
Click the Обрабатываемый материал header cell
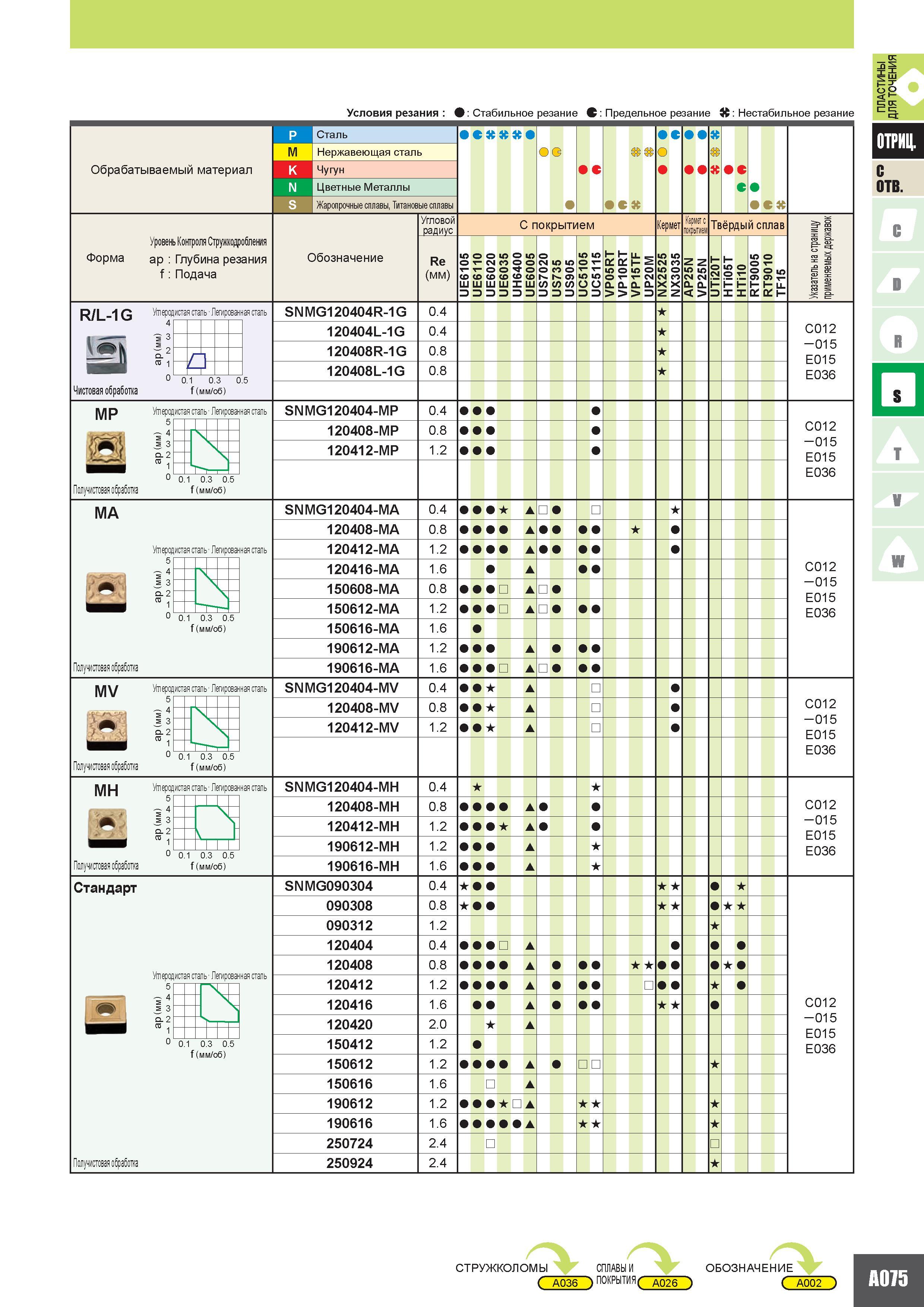(171, 170)
